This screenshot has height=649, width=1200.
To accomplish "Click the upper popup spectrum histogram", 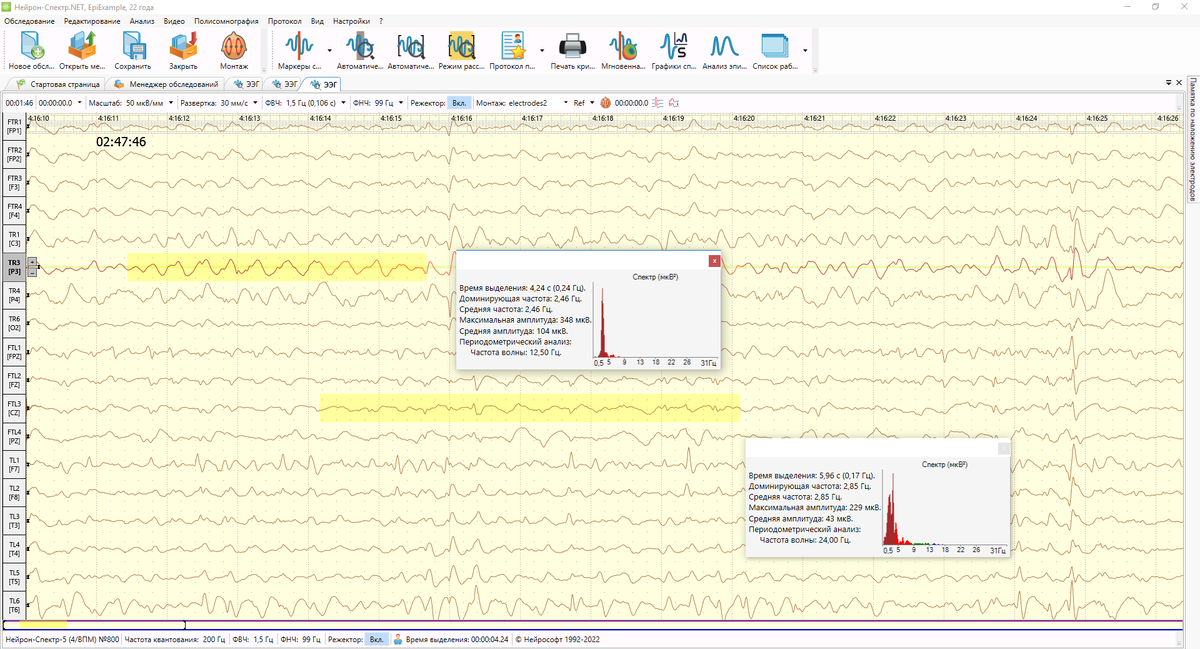I will coord(656,322).
